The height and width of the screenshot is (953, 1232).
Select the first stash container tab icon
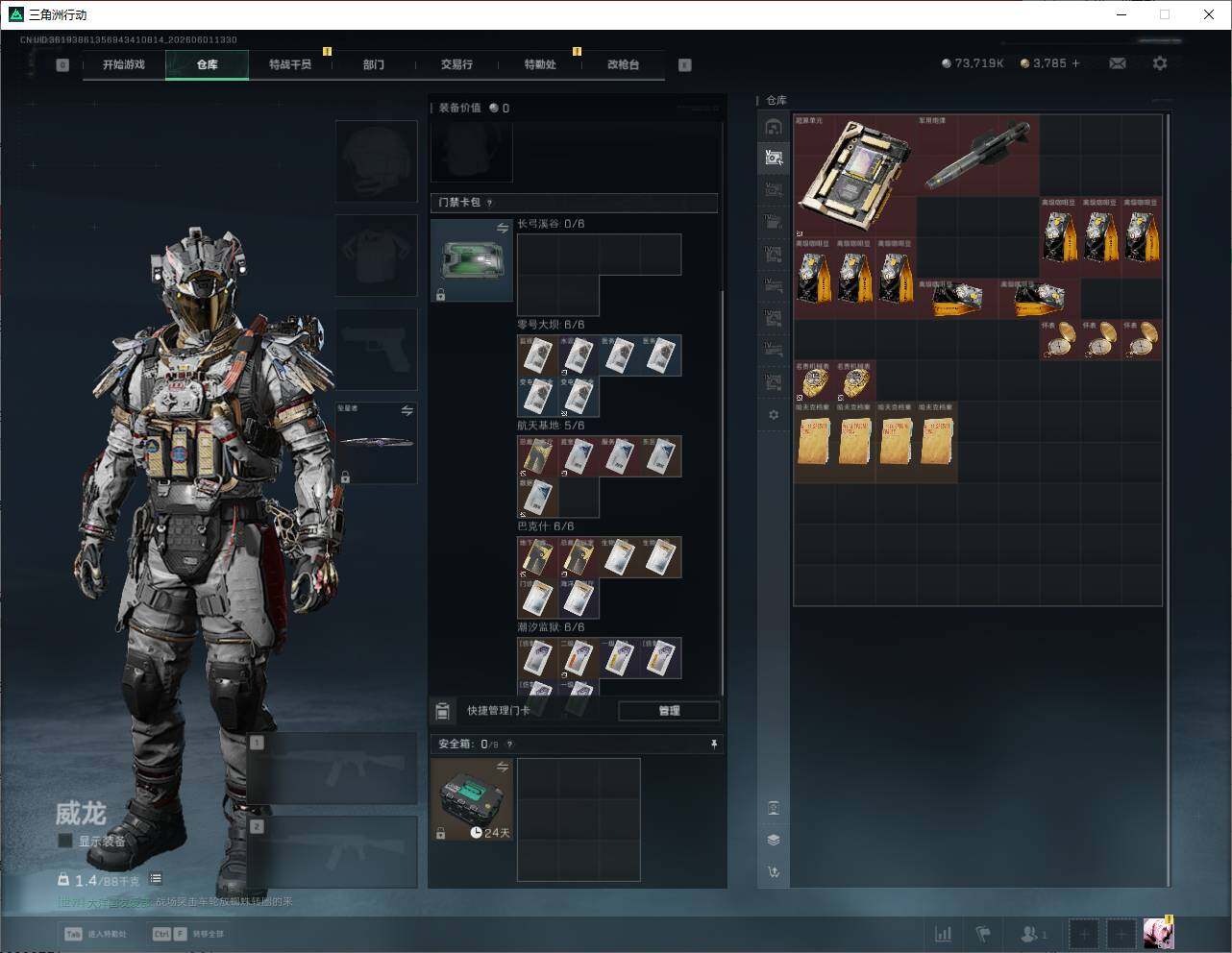pos(774,127)
